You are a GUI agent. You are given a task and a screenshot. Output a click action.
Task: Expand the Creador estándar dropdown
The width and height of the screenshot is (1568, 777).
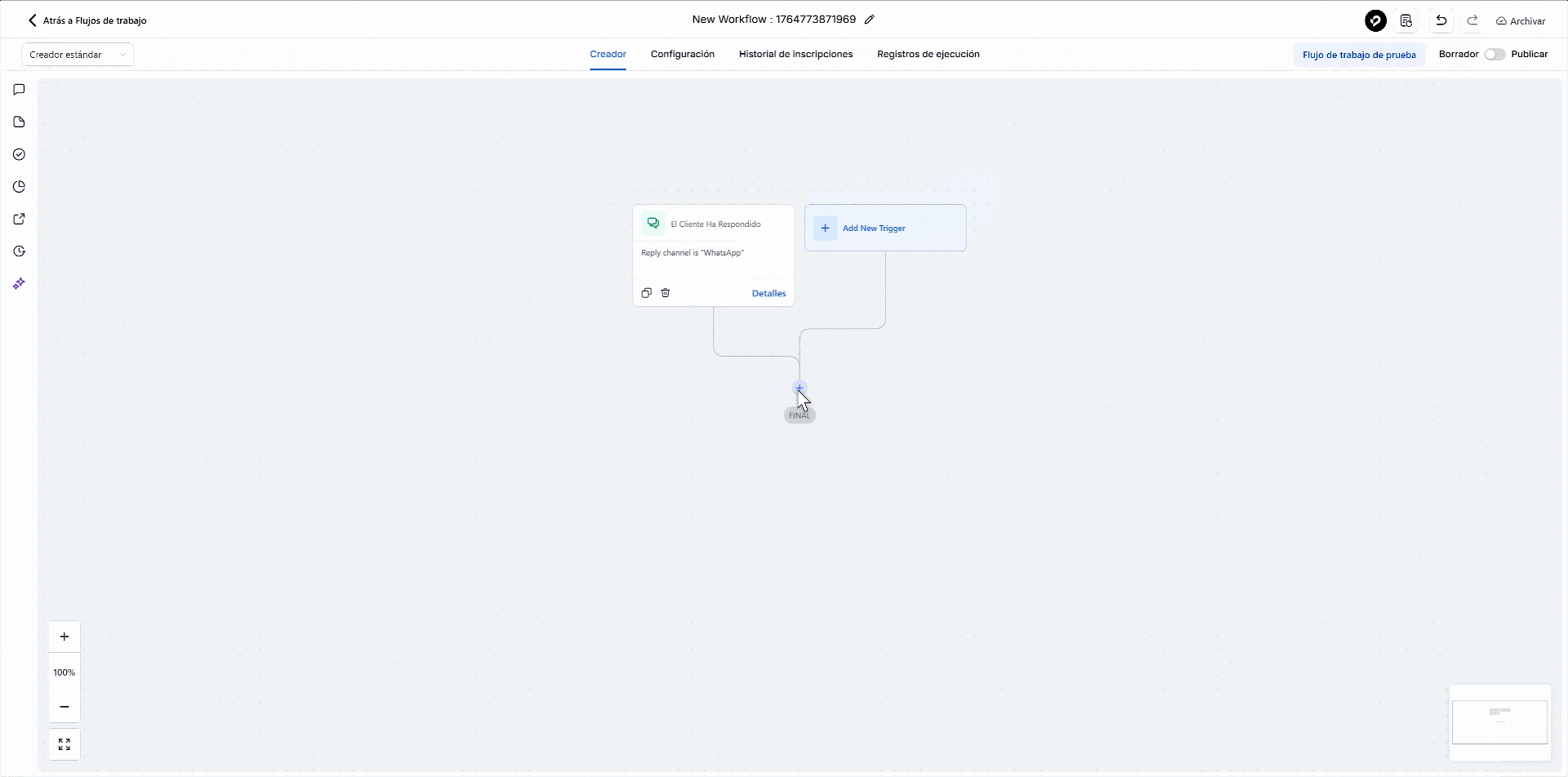click(78, 55)
